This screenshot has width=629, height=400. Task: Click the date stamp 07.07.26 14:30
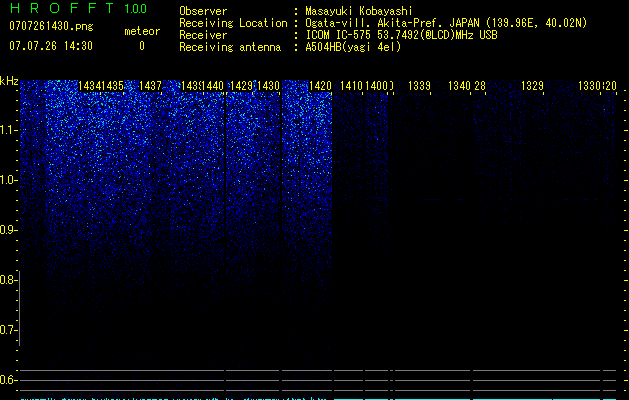(x=51, y=46)
